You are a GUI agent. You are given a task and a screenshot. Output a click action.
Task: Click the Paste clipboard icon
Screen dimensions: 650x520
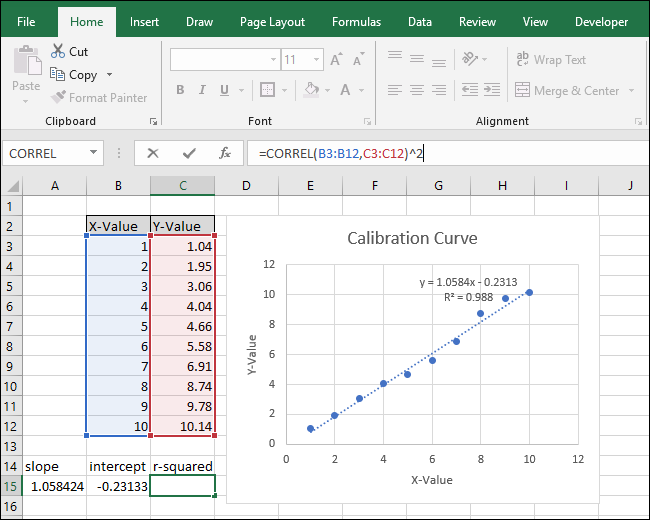click(25, 63)
